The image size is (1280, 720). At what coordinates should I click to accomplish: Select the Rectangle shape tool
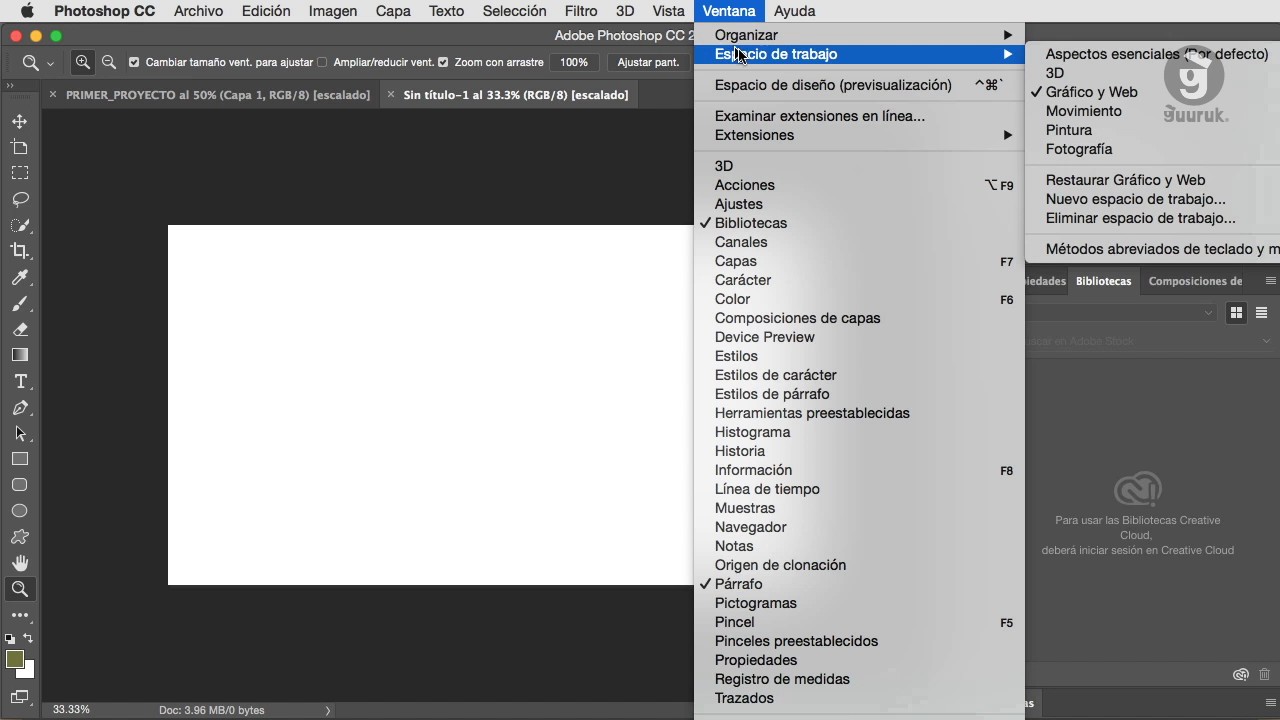(20, 459)
